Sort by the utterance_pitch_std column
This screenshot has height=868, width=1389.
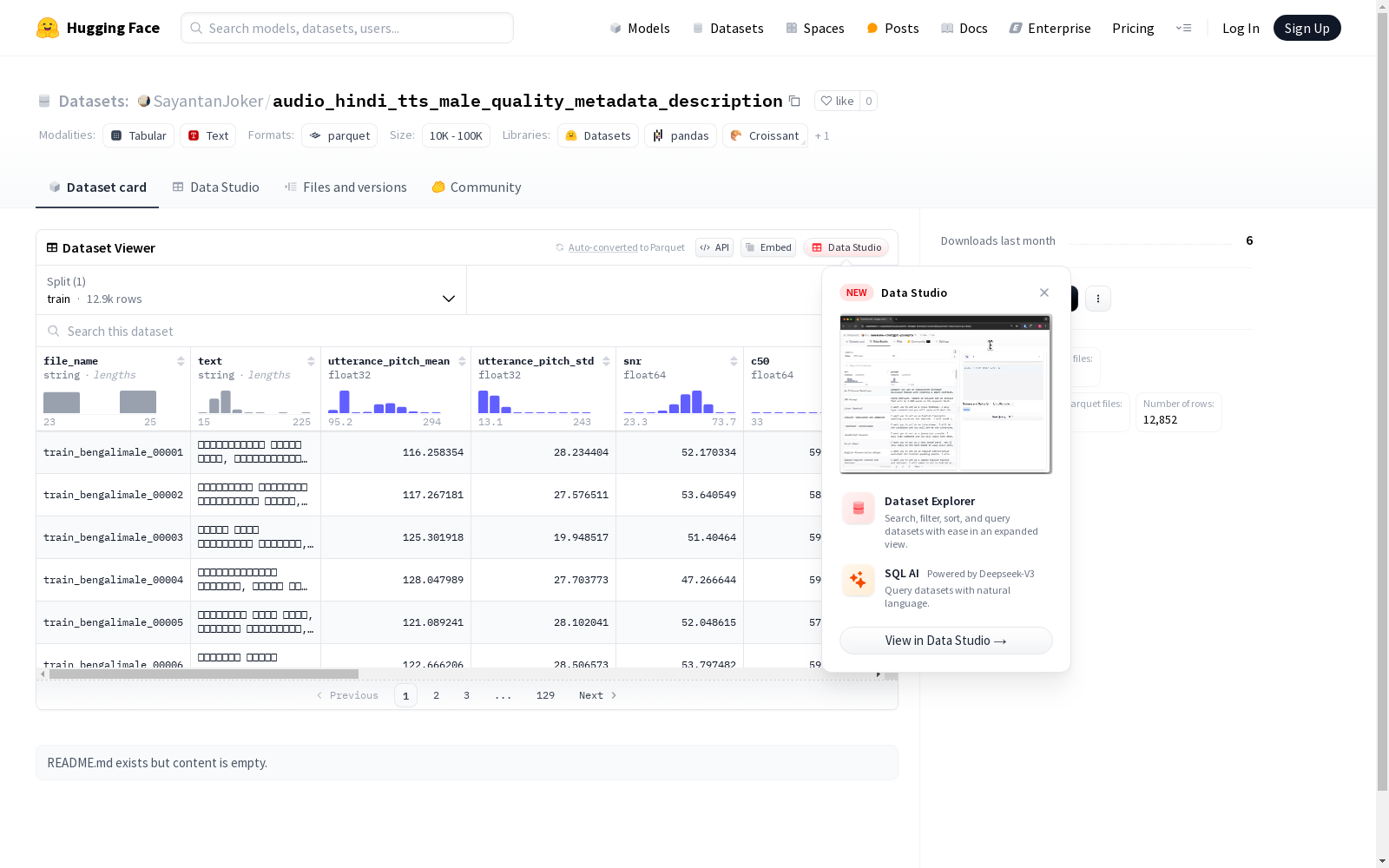[x=606, y=361]
